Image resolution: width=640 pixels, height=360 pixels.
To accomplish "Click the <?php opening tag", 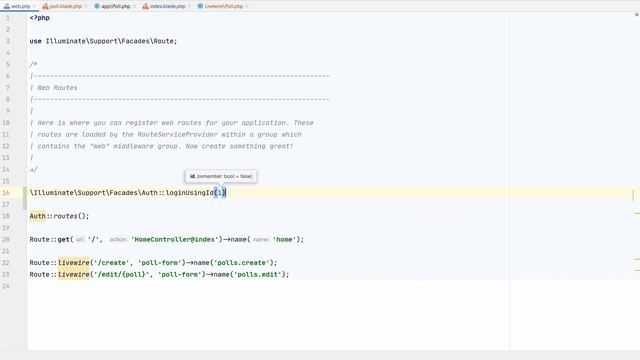I will tap(40, 18).
